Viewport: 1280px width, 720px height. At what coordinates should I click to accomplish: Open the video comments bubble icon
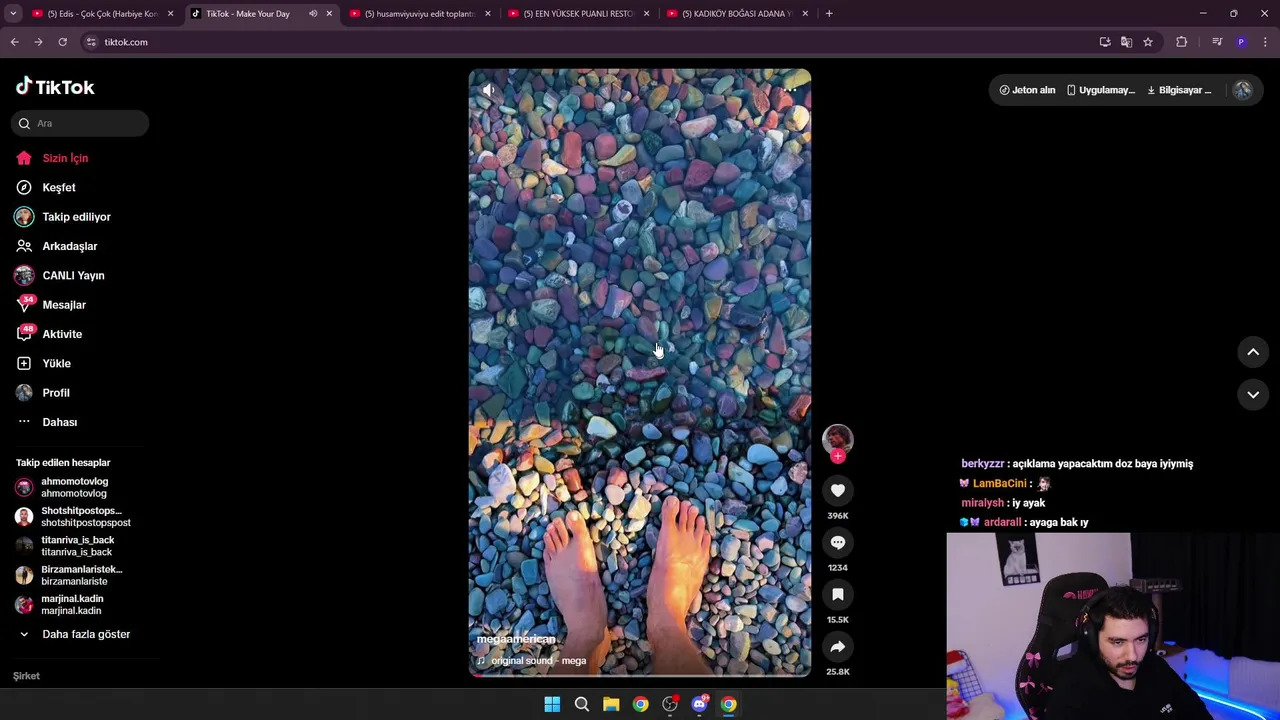(838, 542)
